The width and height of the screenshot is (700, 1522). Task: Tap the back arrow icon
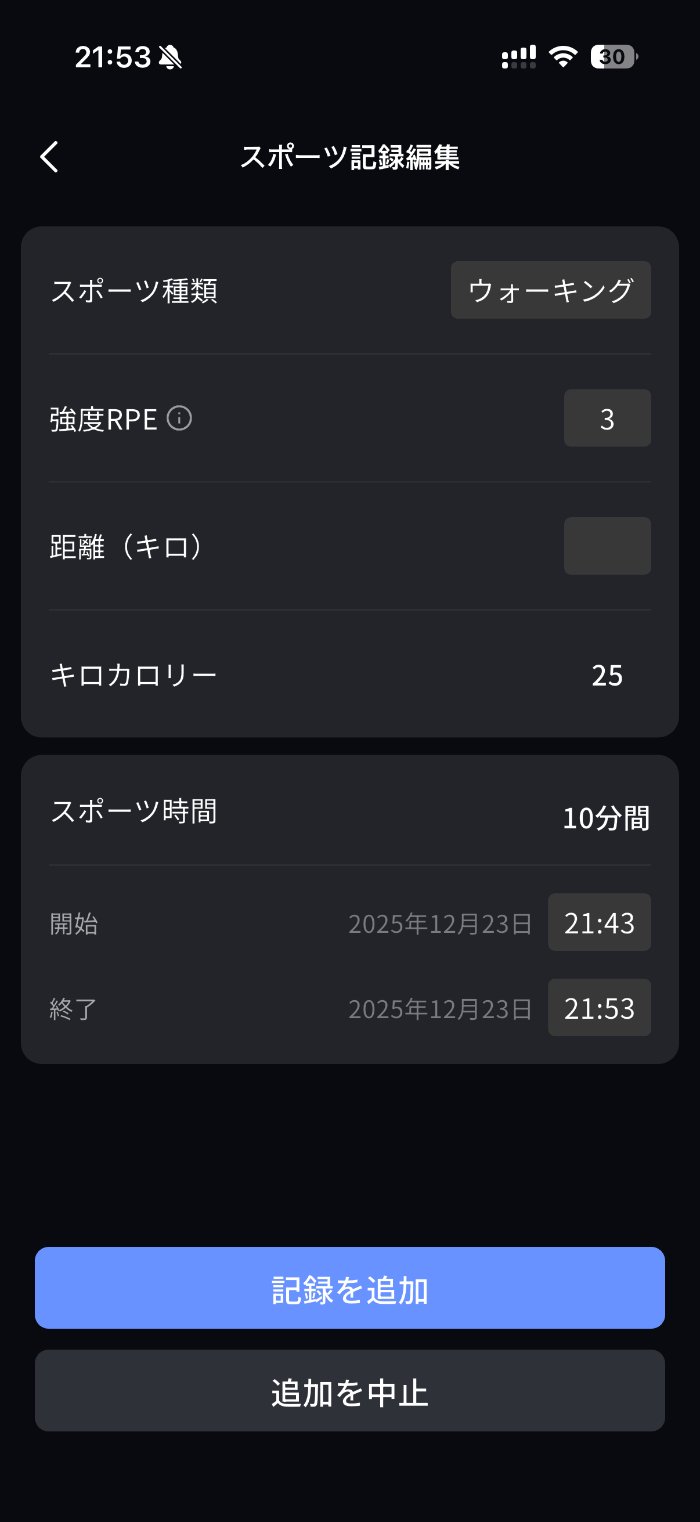click(50, 157)
